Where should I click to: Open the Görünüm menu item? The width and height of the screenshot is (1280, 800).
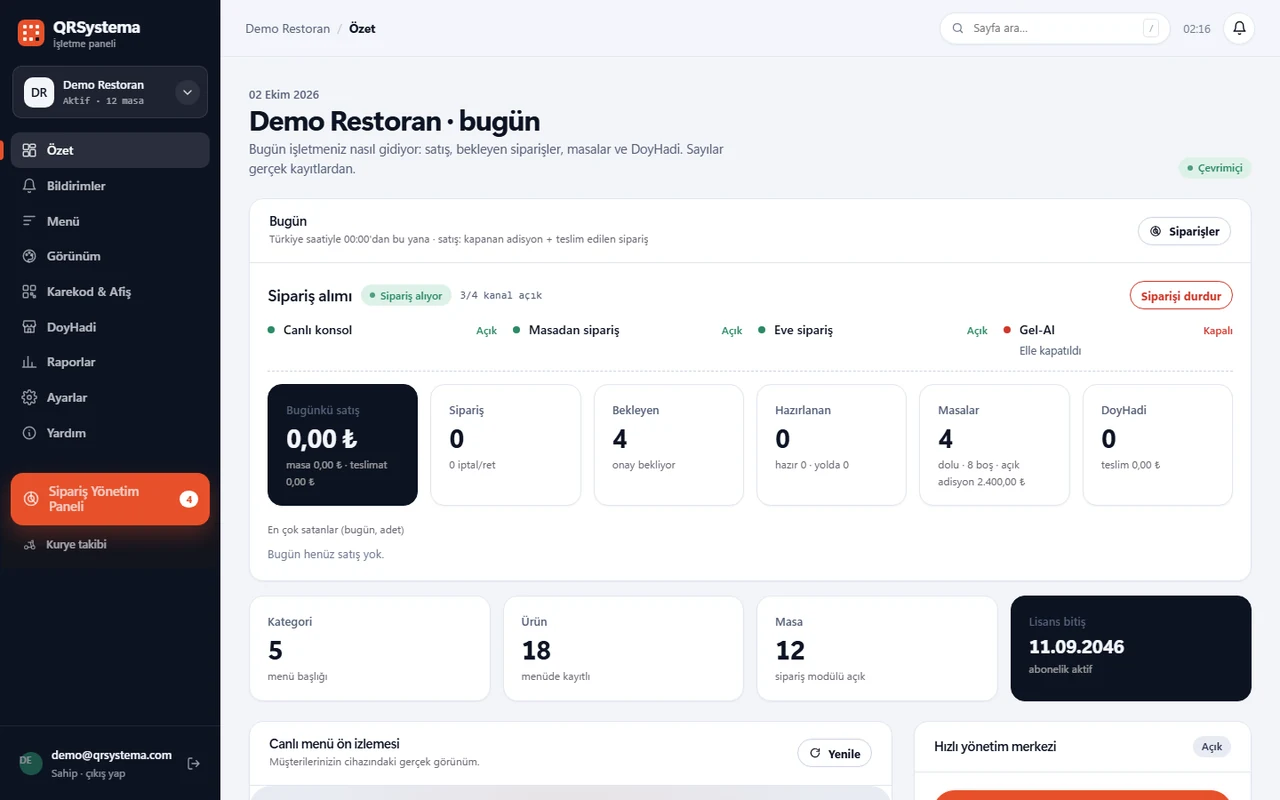point(110,256)
